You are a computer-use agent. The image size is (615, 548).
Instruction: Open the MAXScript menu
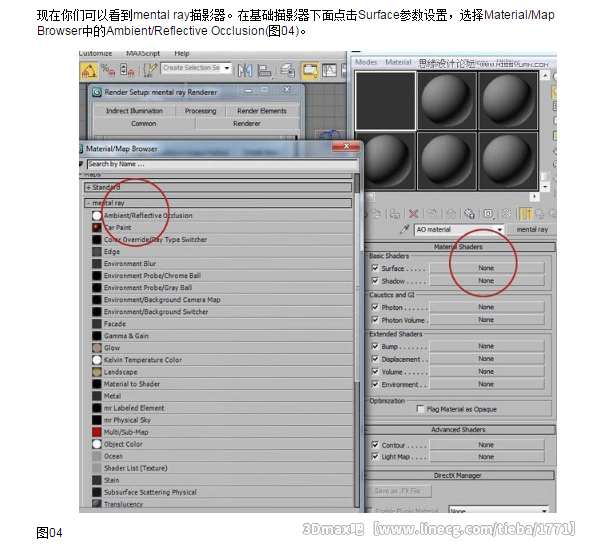click(143, 53)
